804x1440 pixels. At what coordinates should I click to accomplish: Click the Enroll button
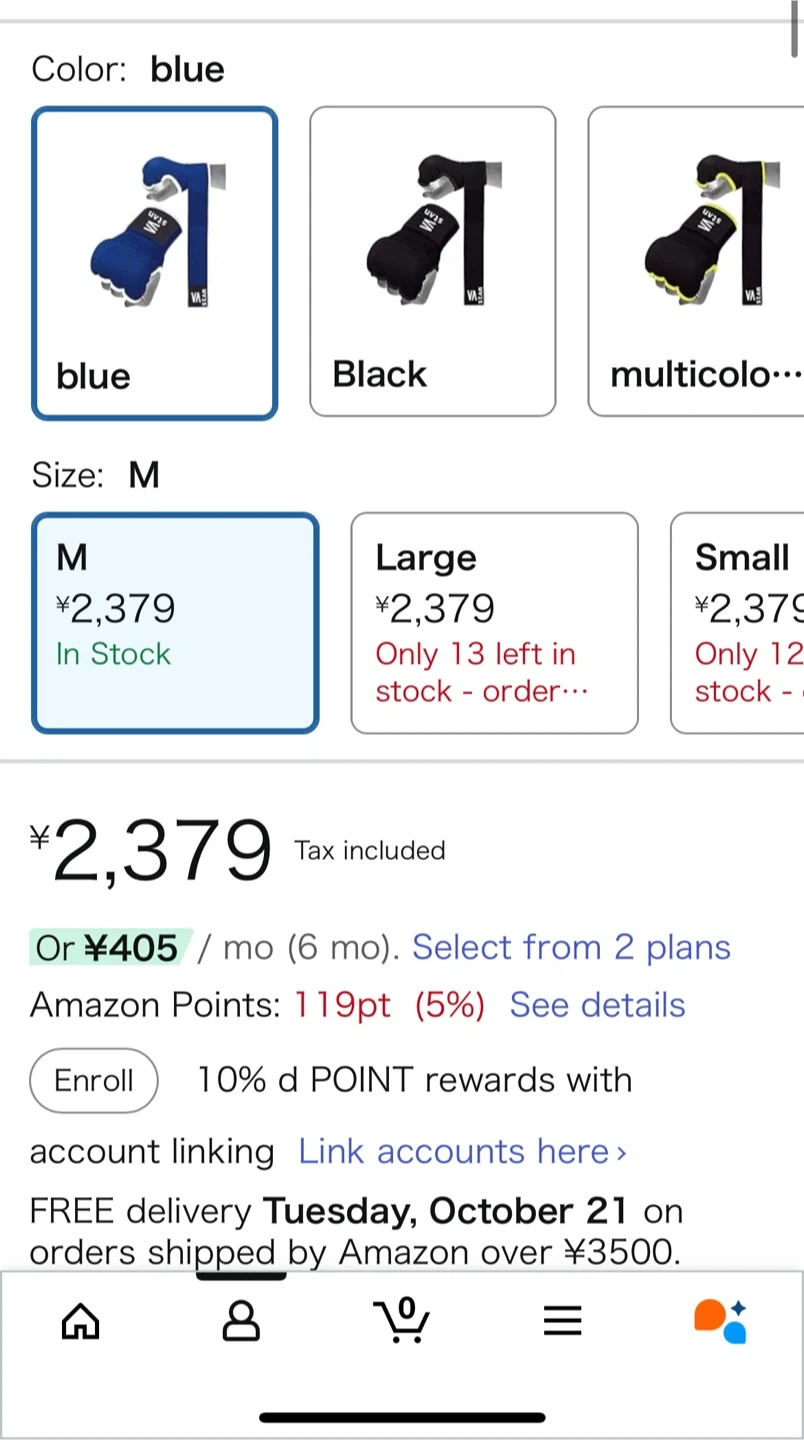pos(94,1080)
